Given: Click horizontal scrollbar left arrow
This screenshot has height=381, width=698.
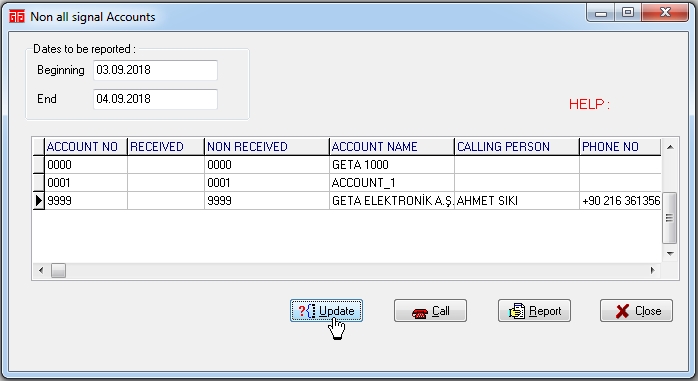Looking at the screenshot, I should point(41,270).
